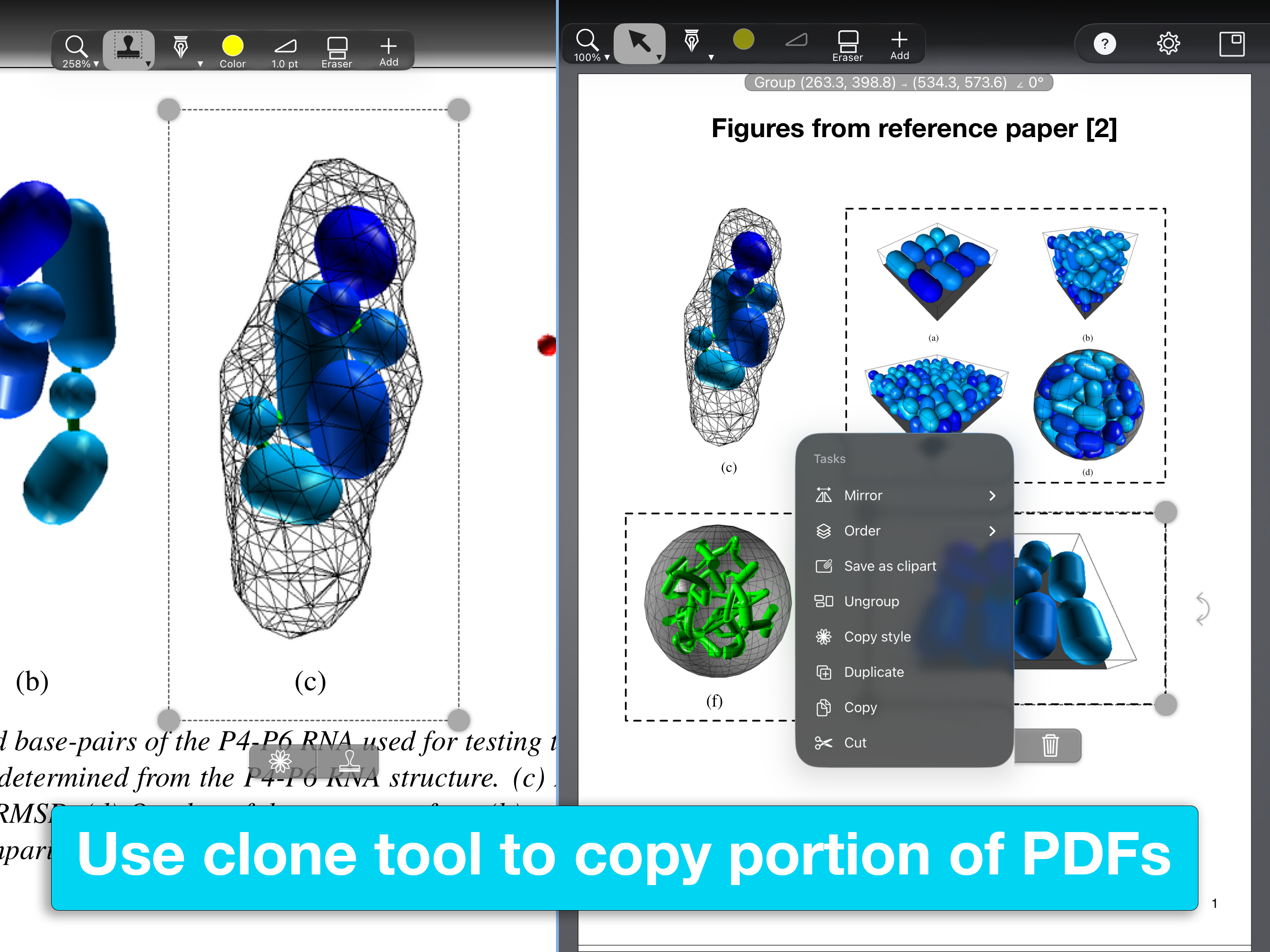1270x952 pixels.
Task: Click the copy style flower button below clone area
Action: (x=281, y=761)
